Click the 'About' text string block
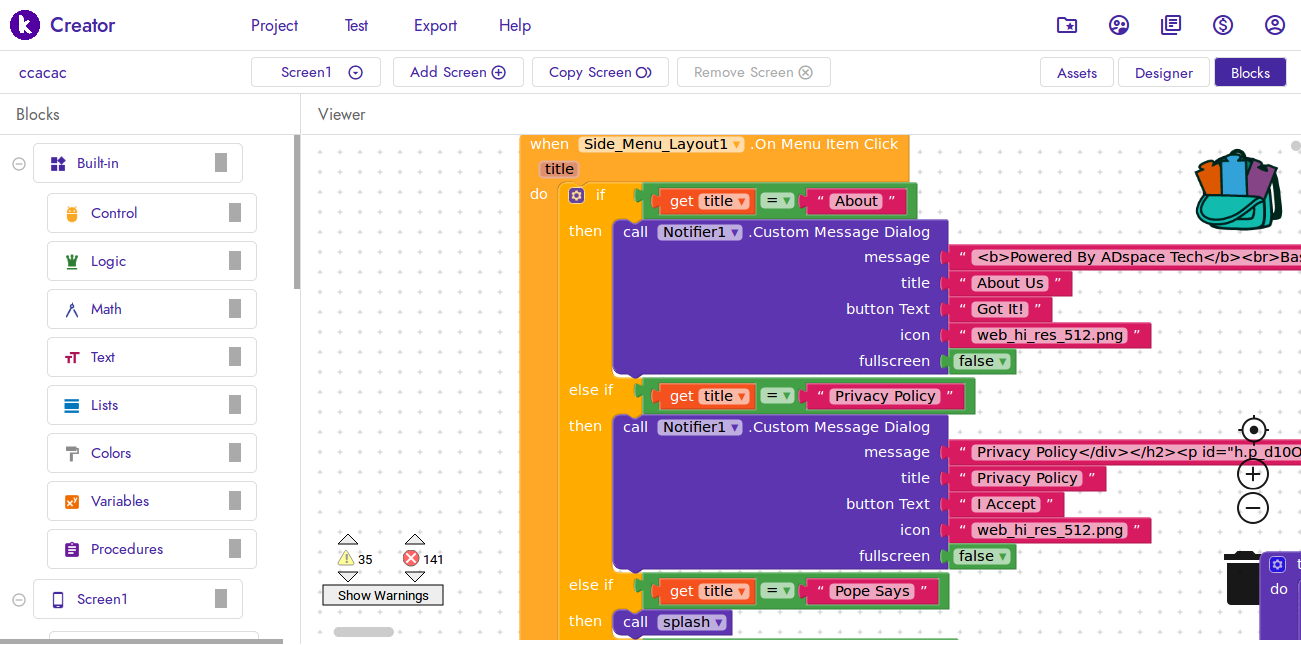1301x645 pixels. 856,201
